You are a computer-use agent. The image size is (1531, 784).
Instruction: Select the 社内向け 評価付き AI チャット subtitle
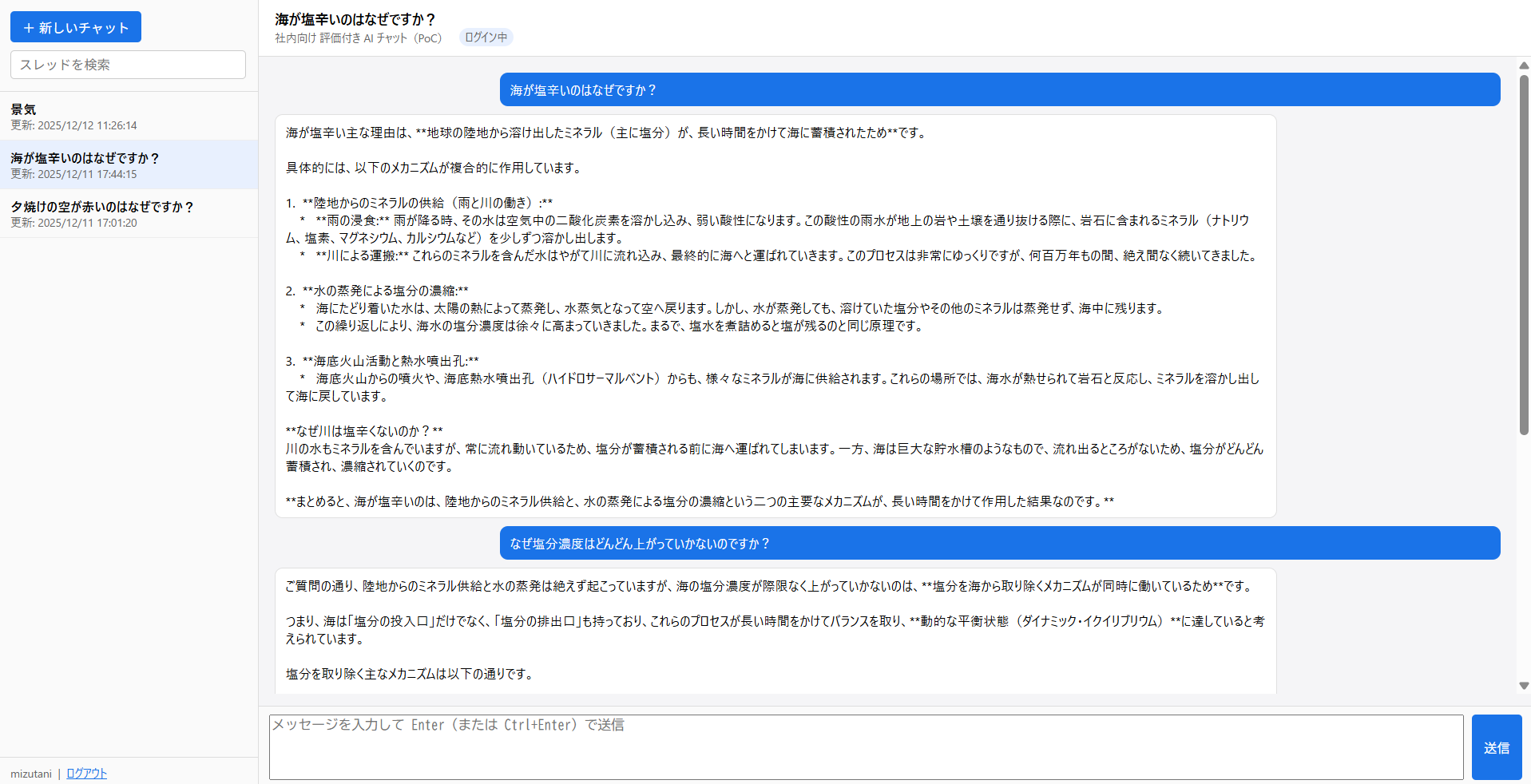pyautogui.click(x=358, y=38)
